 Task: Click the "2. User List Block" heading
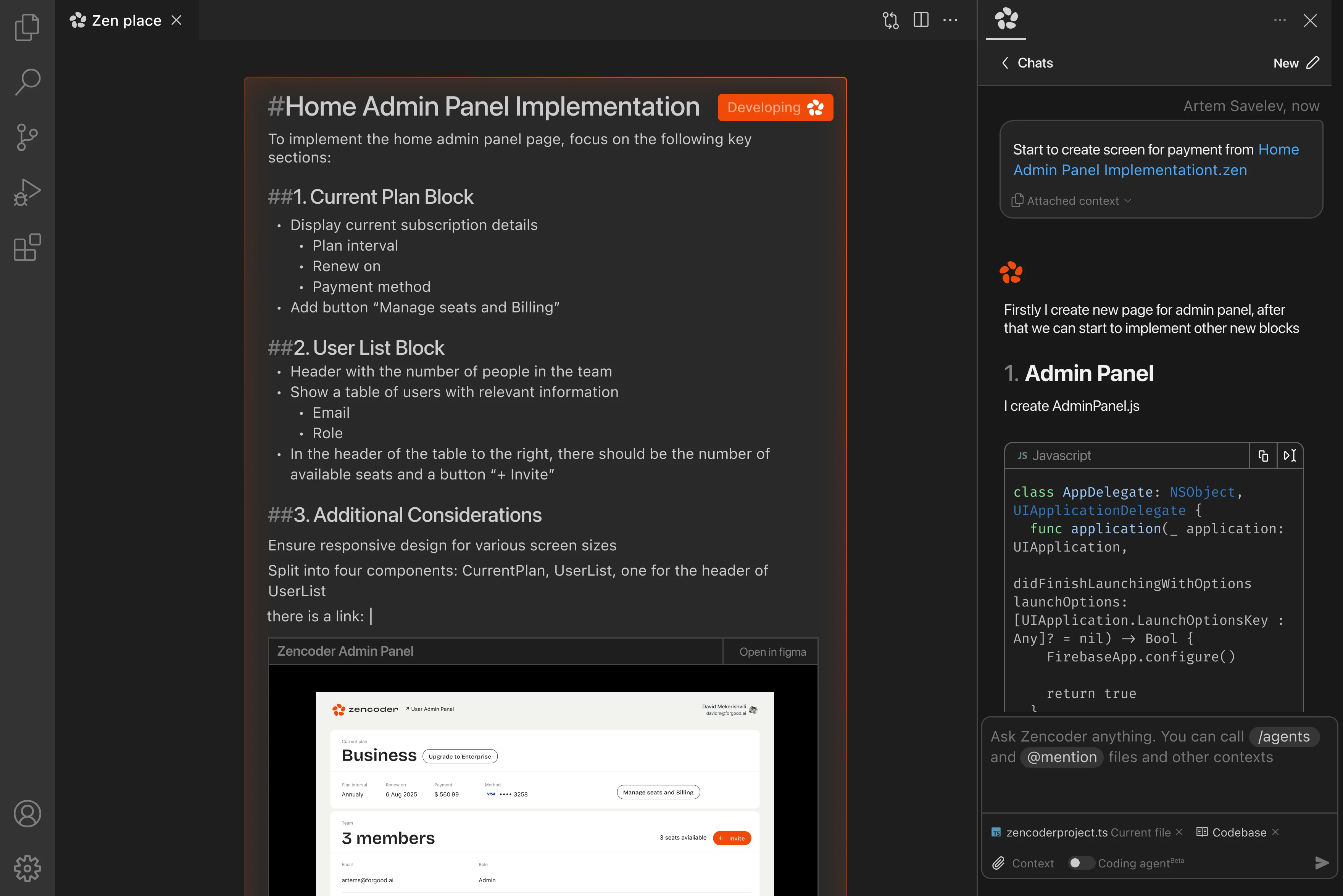(x=356, y=348)
